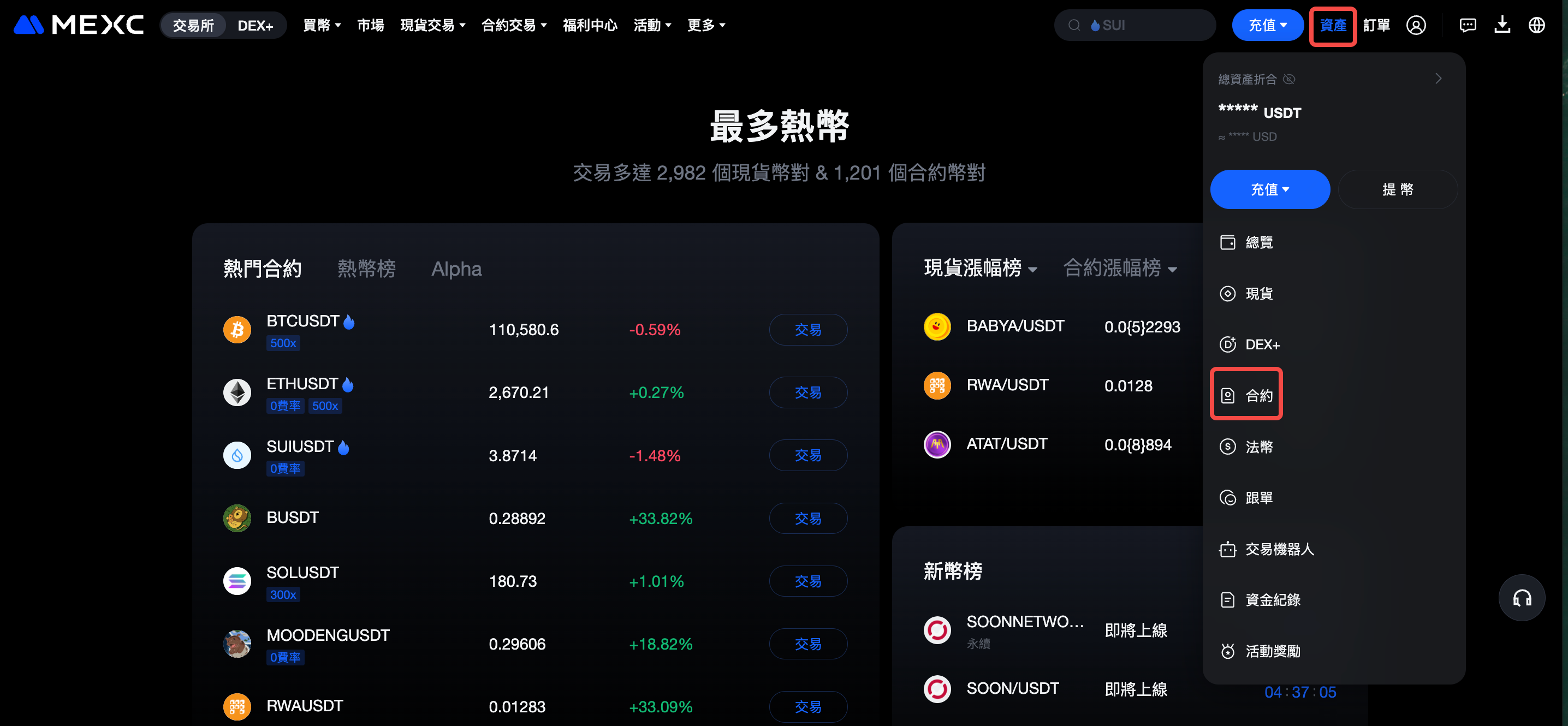Viewport: 1568px width, 726px height.
Task: Open the customer support headset icon
Action: (1522, 598)
